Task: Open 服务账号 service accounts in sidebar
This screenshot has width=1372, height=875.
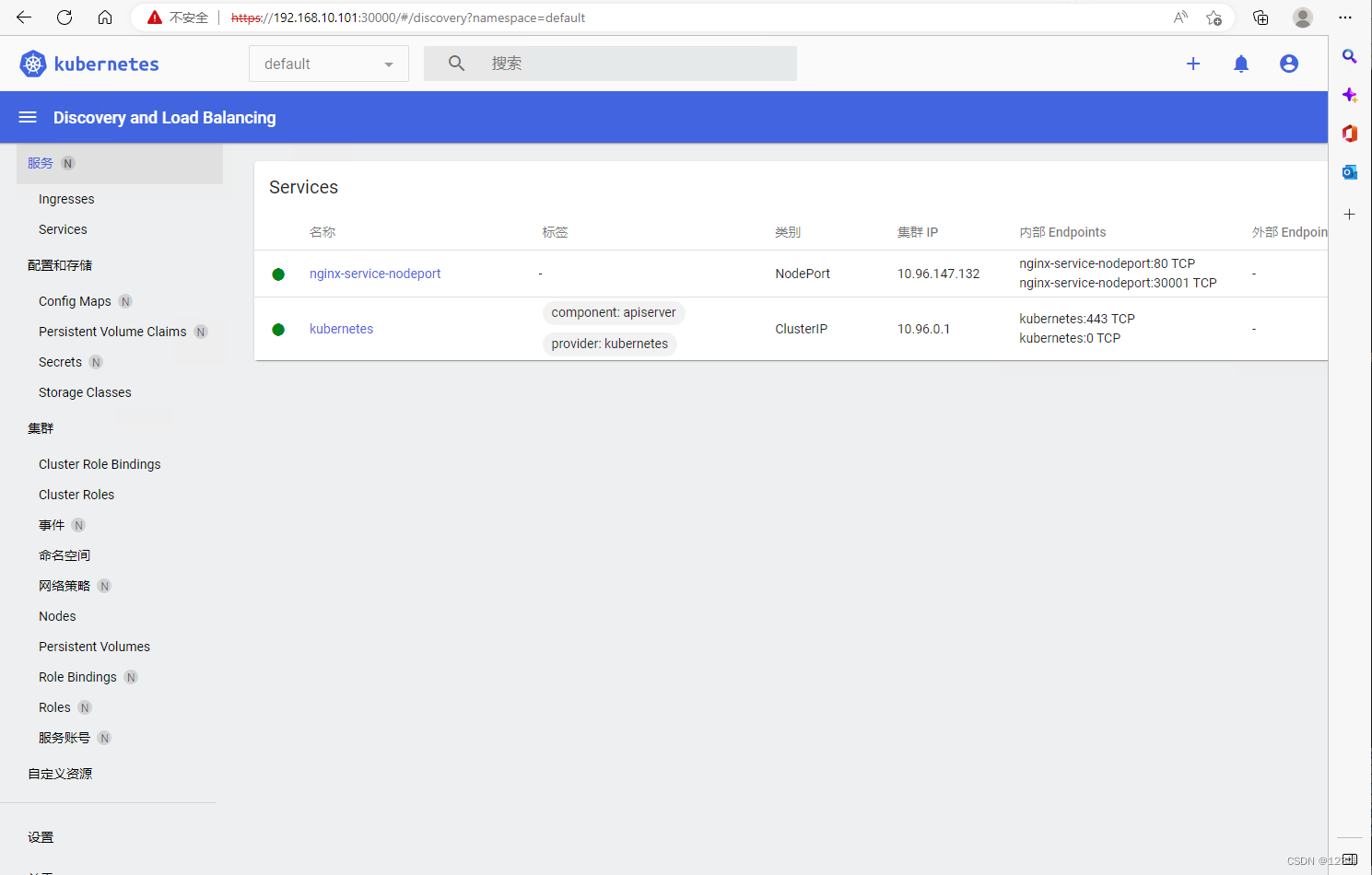Action: 64,738
